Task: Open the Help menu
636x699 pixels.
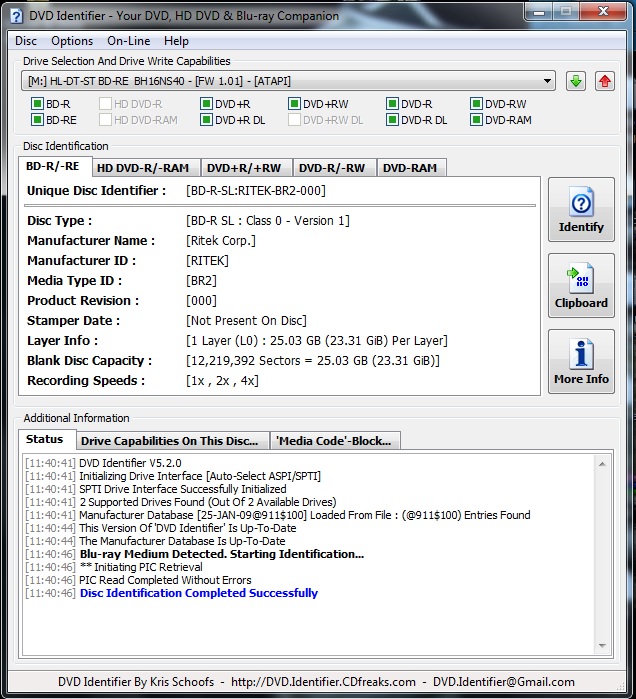Action: (176, 41)
